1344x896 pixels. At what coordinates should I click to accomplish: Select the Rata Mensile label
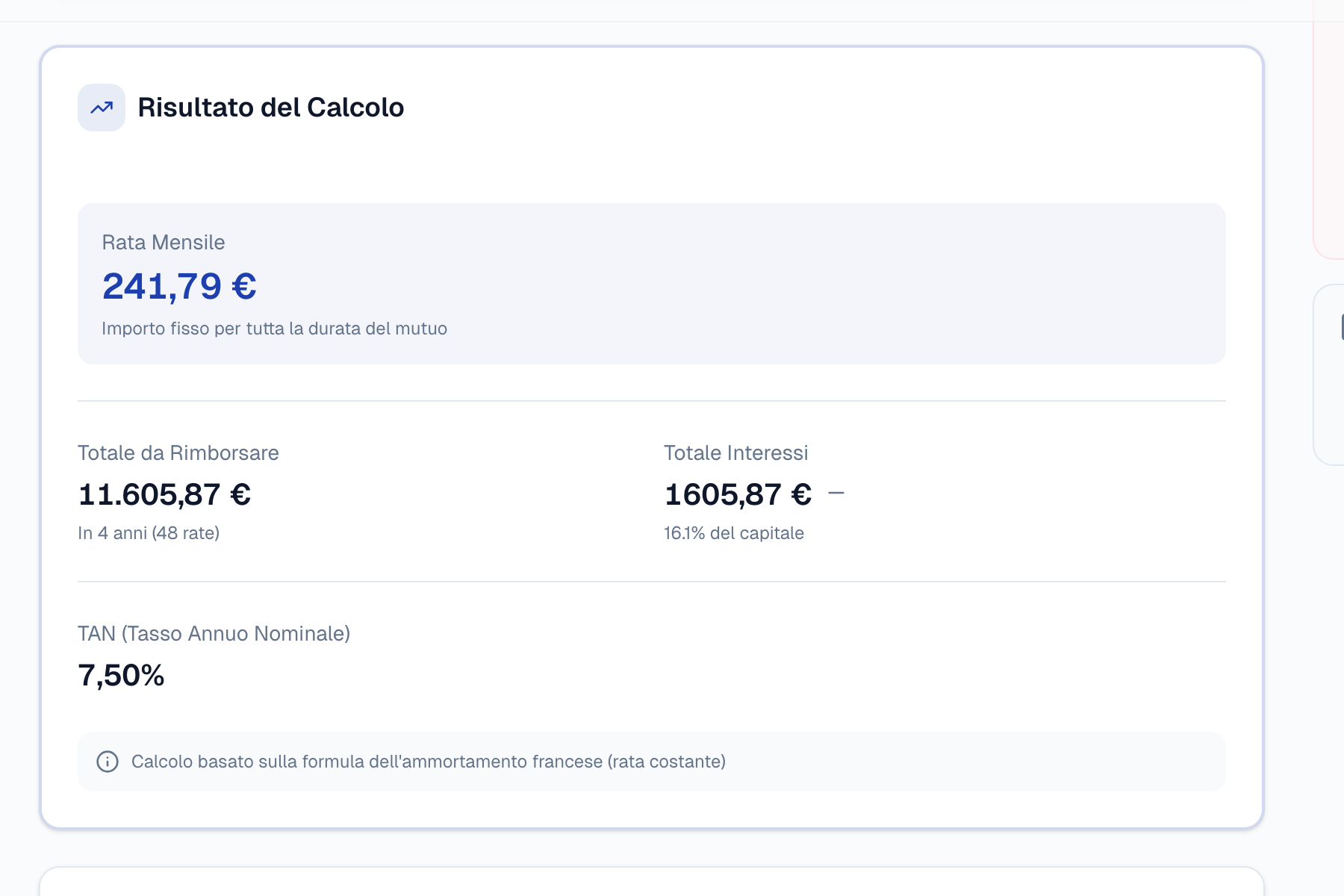[x=163, y=242]
